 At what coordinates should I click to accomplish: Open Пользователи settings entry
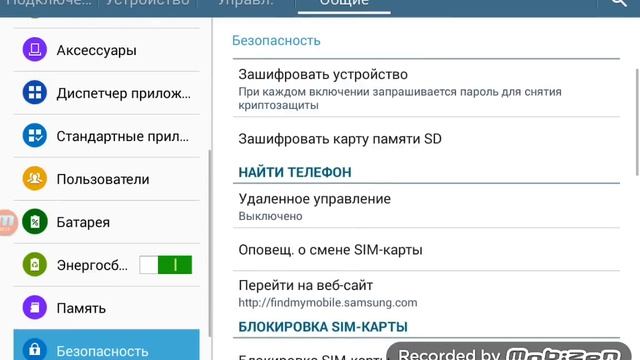[107, 179]
